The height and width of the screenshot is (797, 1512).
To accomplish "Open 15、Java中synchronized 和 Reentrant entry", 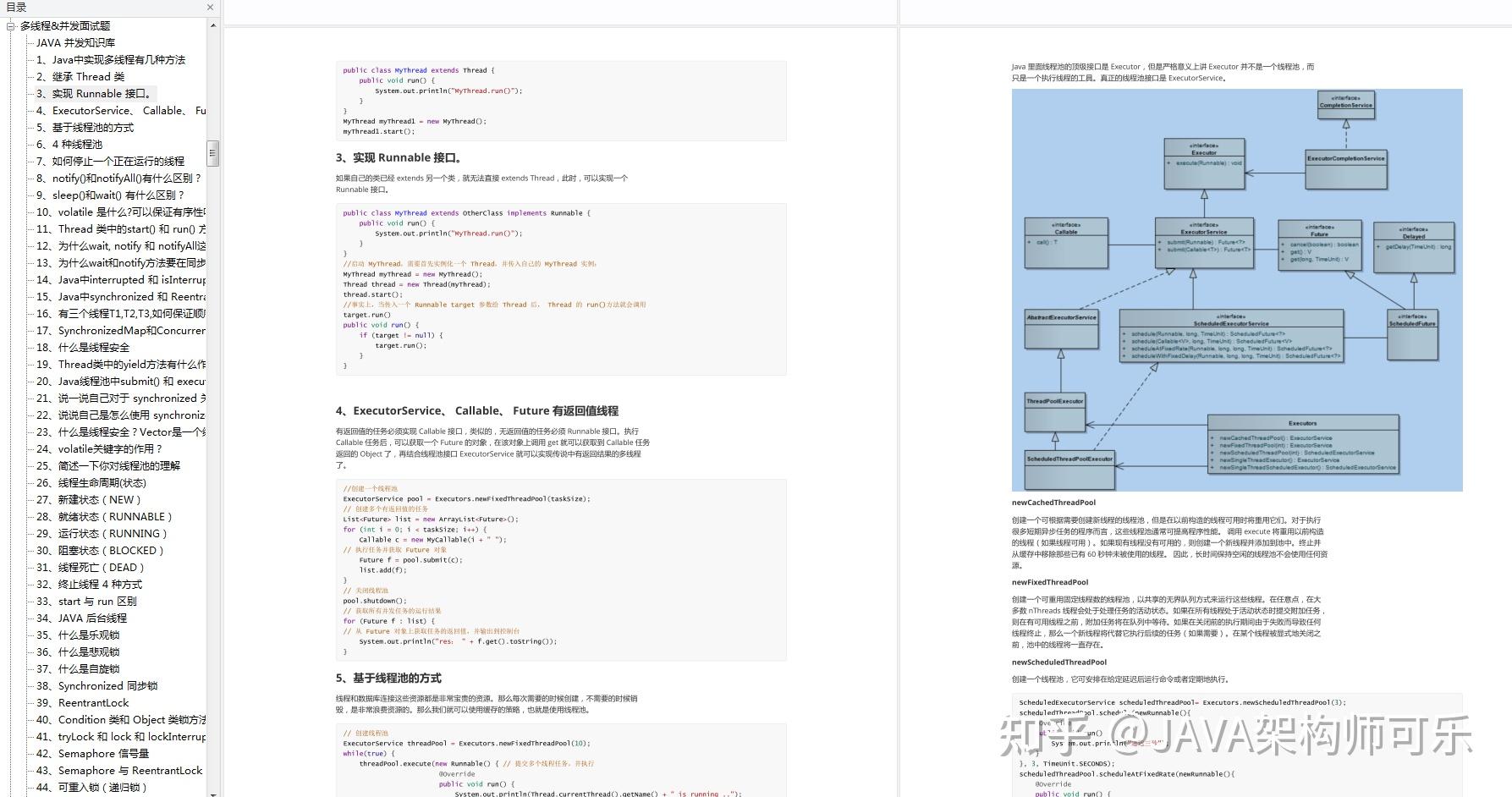I will (120, 297).
